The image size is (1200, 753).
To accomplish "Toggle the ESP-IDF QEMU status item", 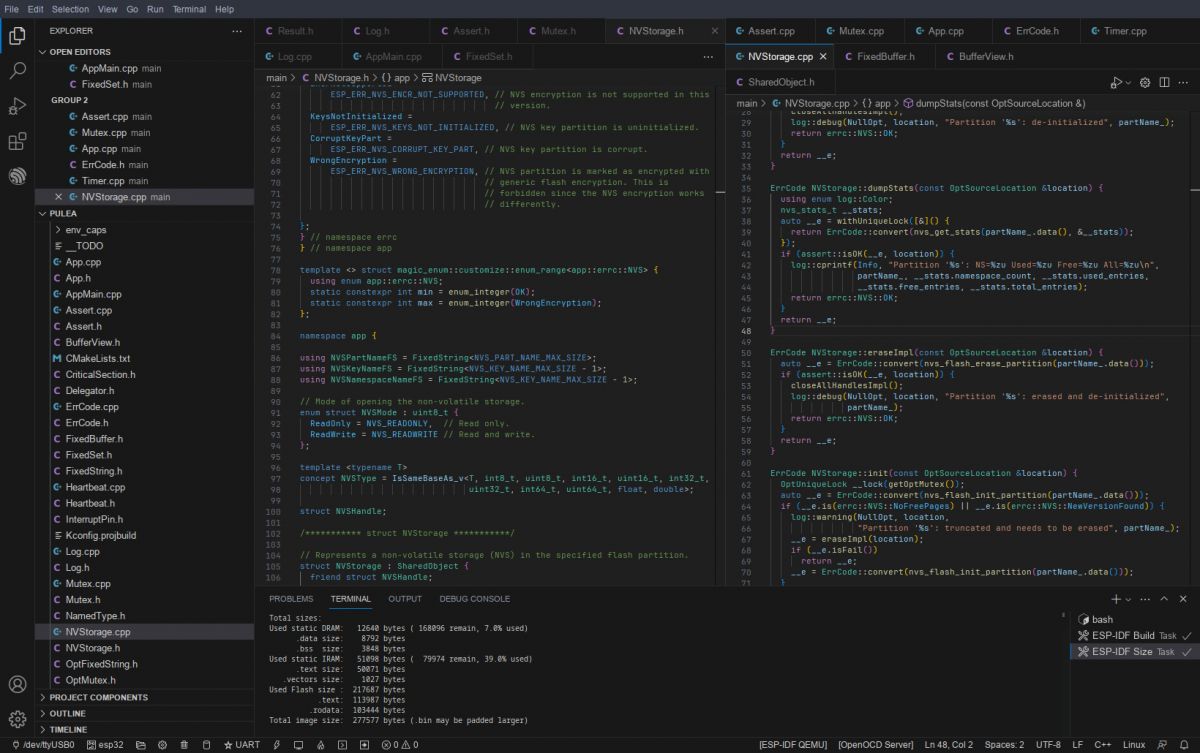I will tap(794, 745).
